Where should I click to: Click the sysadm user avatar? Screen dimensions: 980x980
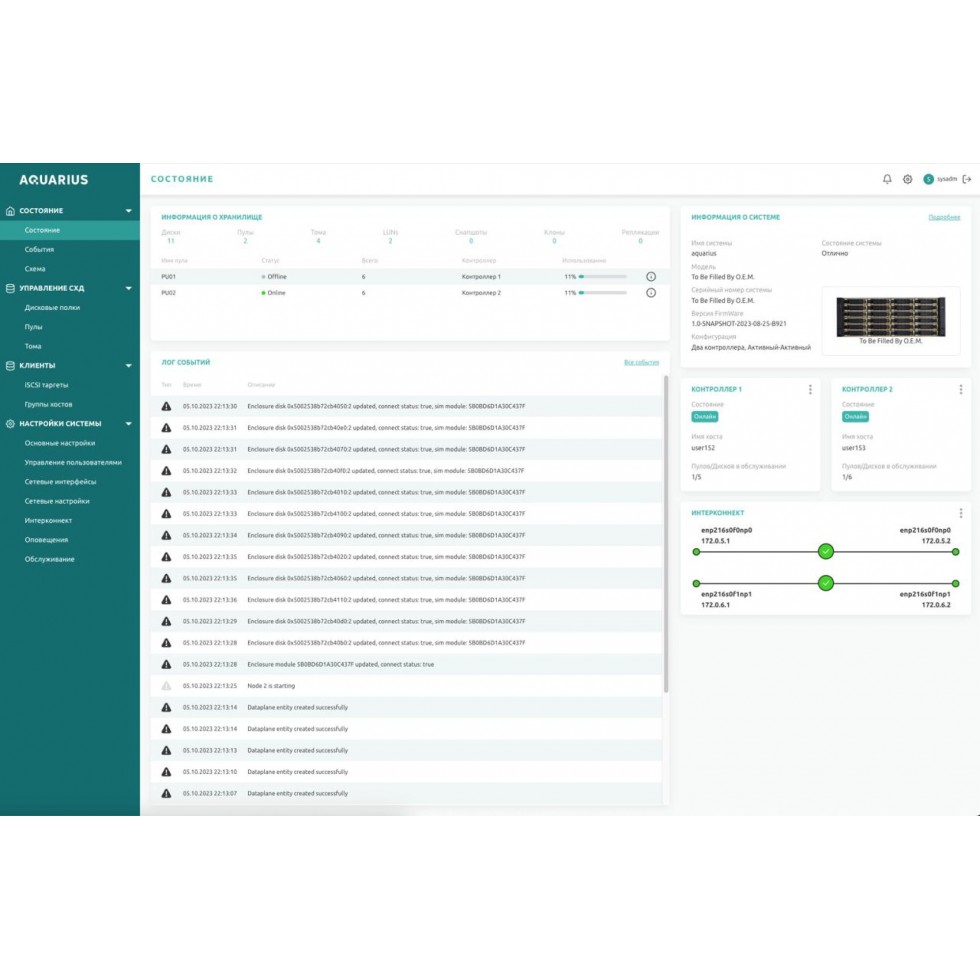928,179
